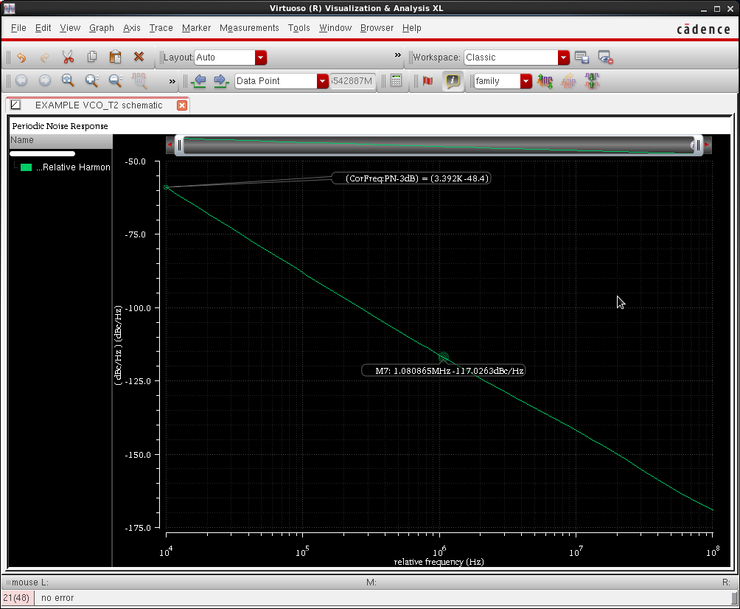Click the Replace trace green-arrows waveform icon
The width and height of the screenshot is (740, 609).
point(592,81)
